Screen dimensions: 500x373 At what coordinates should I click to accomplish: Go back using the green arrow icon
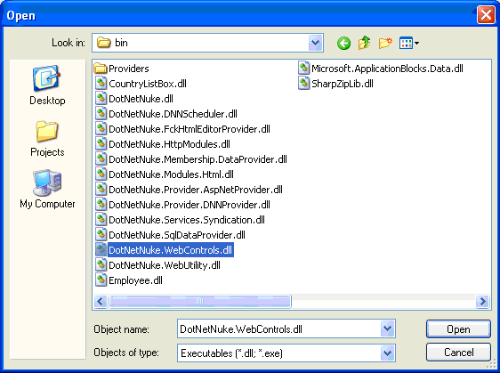pyautogui.click(x=344, y=43)
